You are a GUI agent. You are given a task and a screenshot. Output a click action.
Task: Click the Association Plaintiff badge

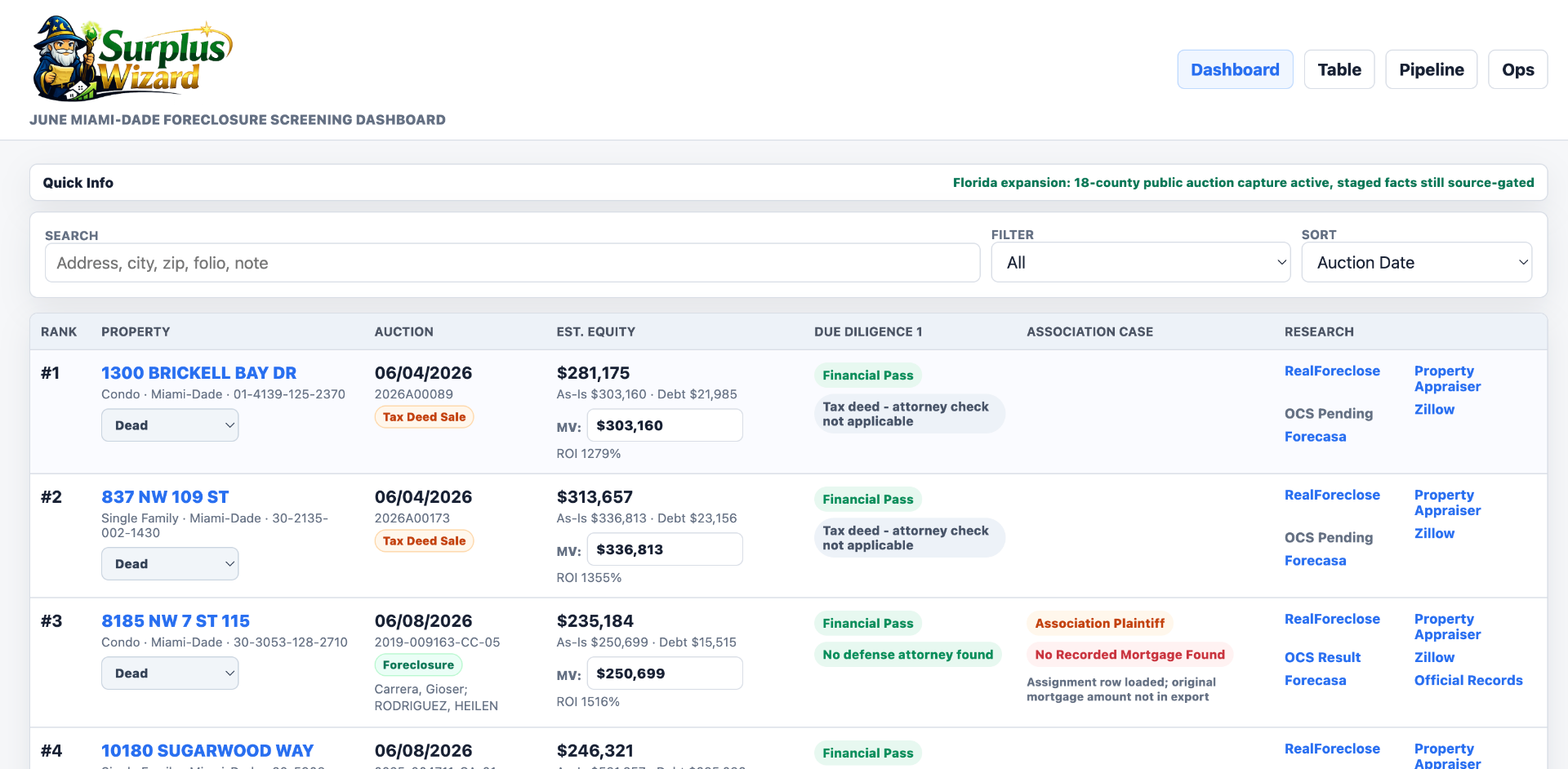pyautogui.click(x=1099, y=624)
